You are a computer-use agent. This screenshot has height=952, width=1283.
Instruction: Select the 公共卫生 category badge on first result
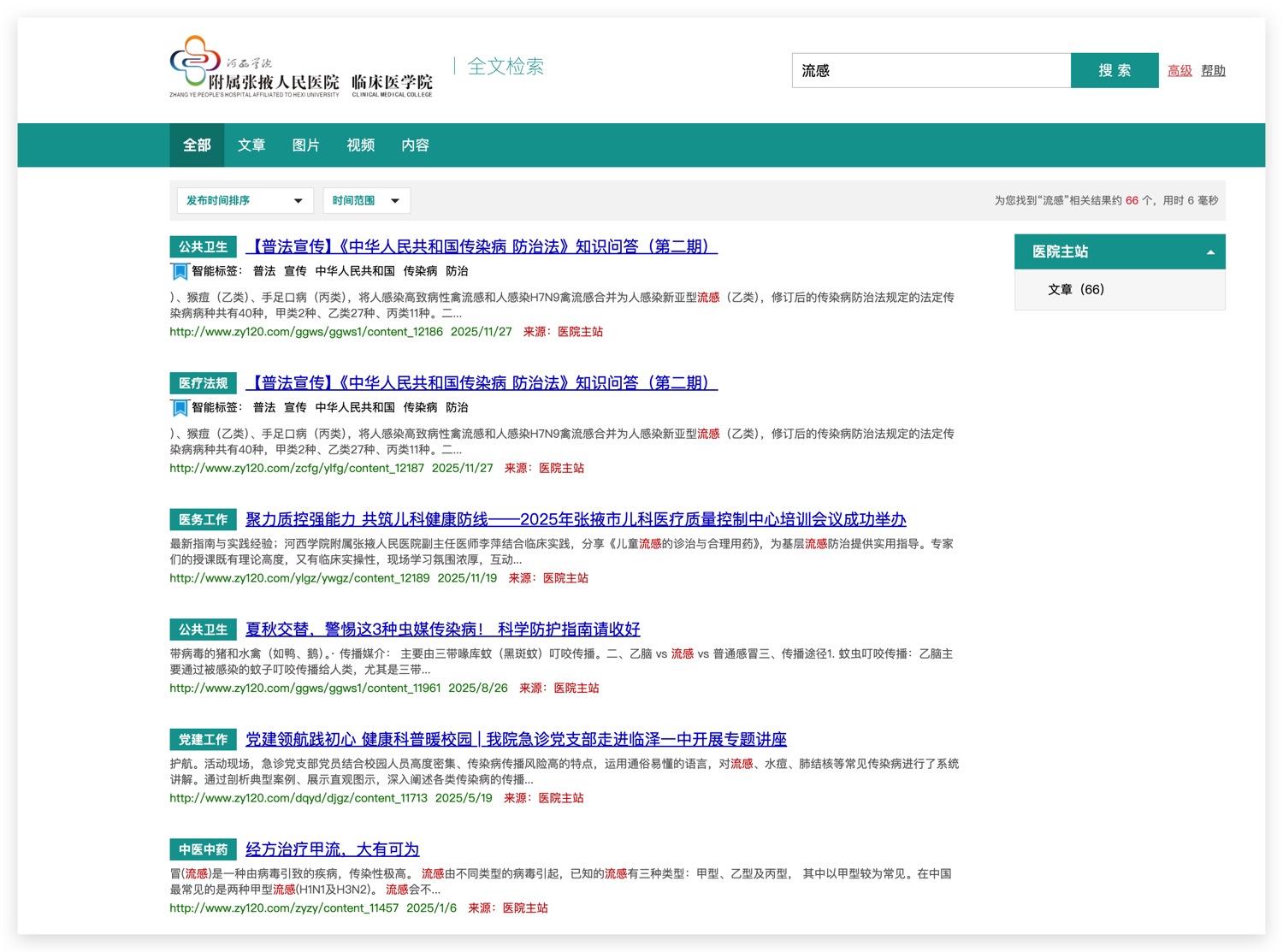tap(203, 246)
